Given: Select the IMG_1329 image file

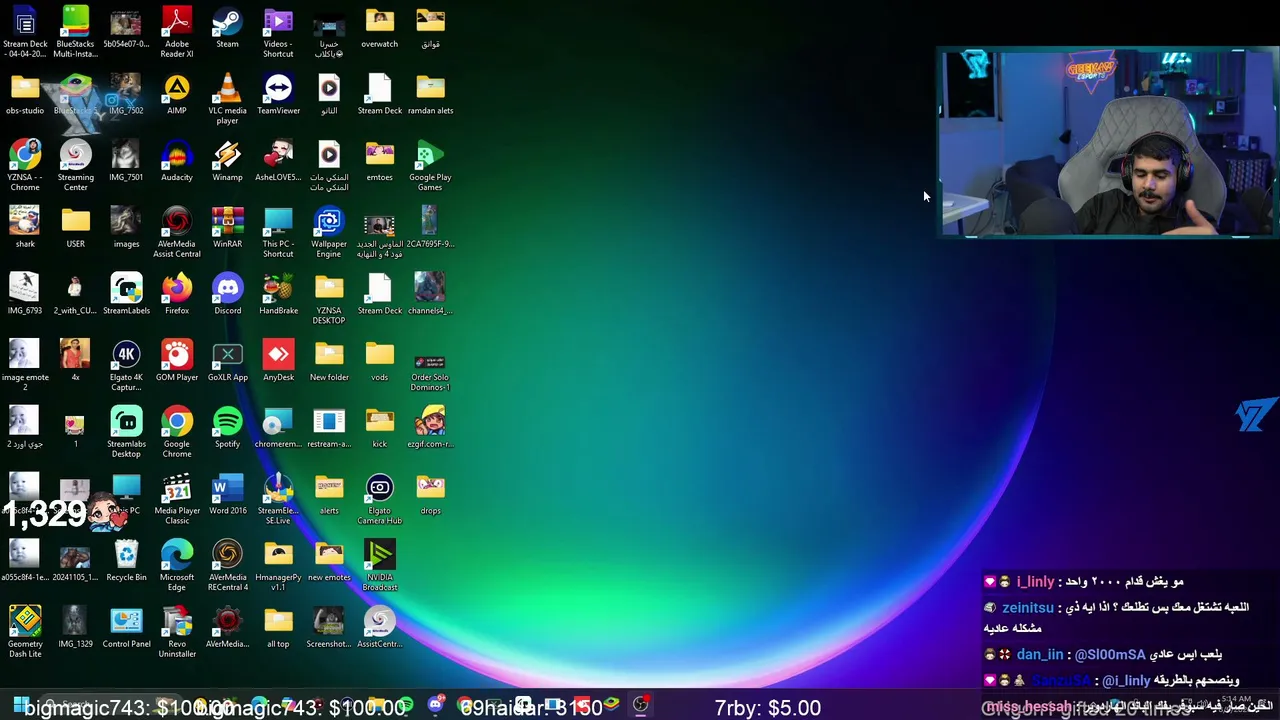Looking at the screenshot, I should [x=75, y=628].
